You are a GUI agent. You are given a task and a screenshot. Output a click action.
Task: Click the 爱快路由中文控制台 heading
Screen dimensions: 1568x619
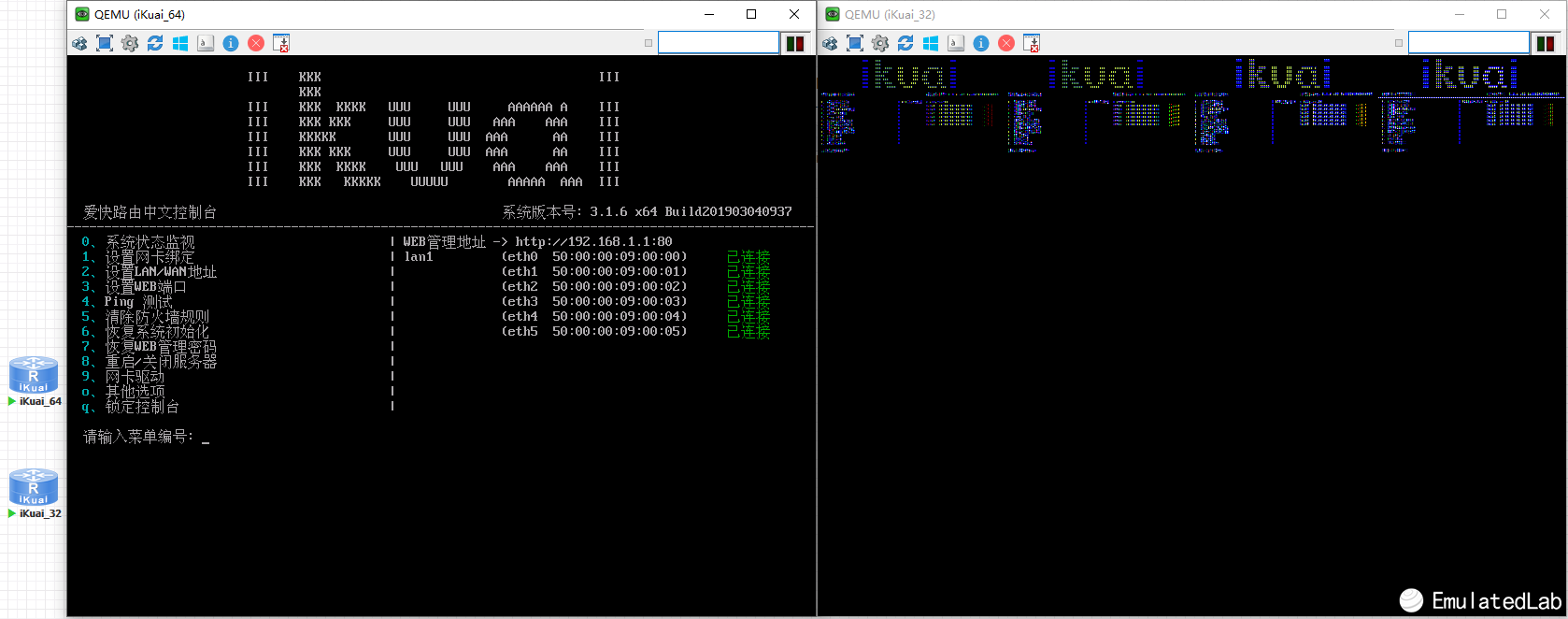coord(150,212)
